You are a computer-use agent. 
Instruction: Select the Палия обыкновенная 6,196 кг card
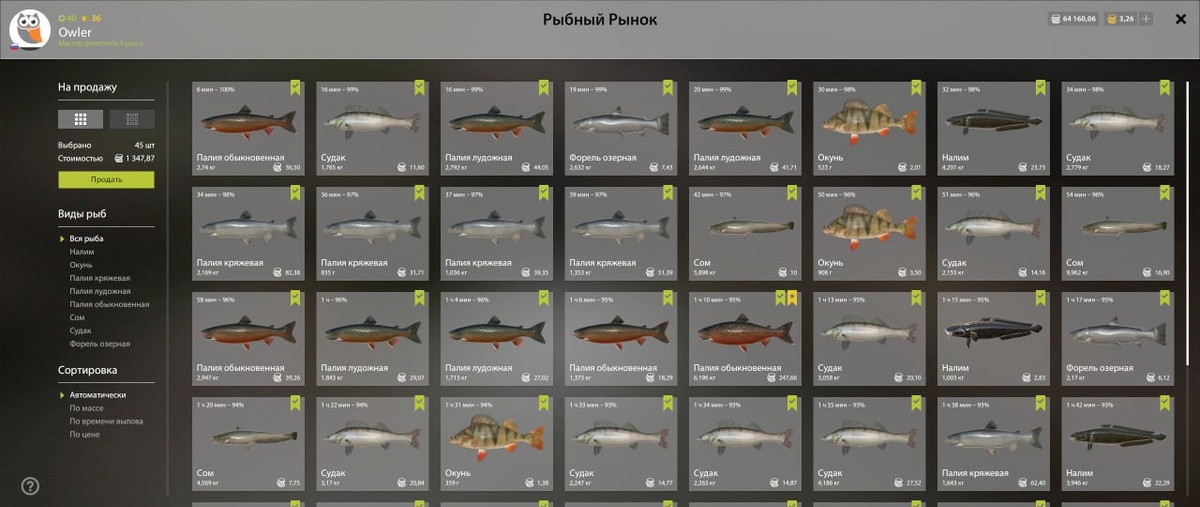(745, 338)
